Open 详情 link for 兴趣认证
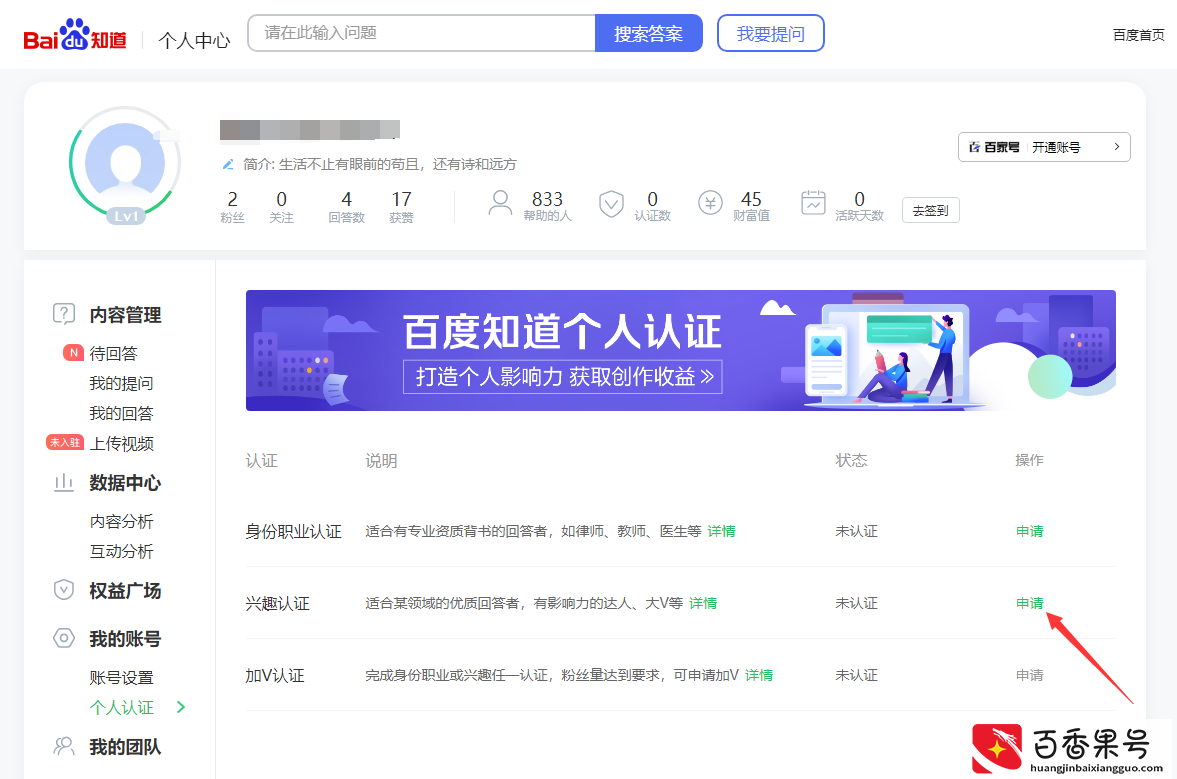This screenshot has width=1177, height=779. (x=703, y=603)
